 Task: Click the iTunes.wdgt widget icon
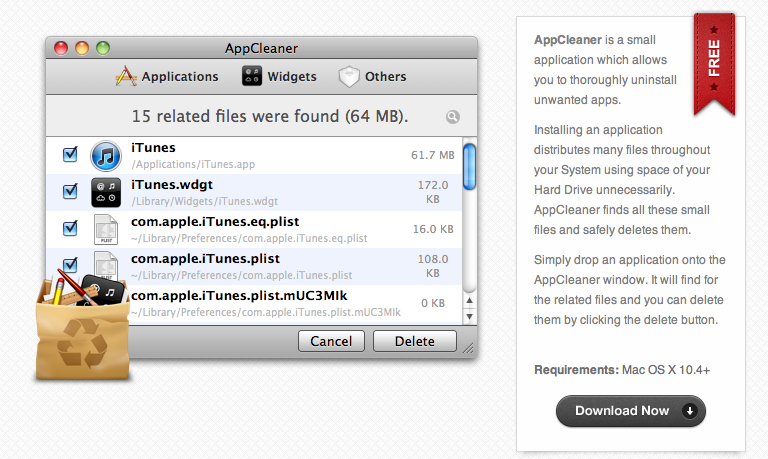pyautogui.click(x=106, y=193)
